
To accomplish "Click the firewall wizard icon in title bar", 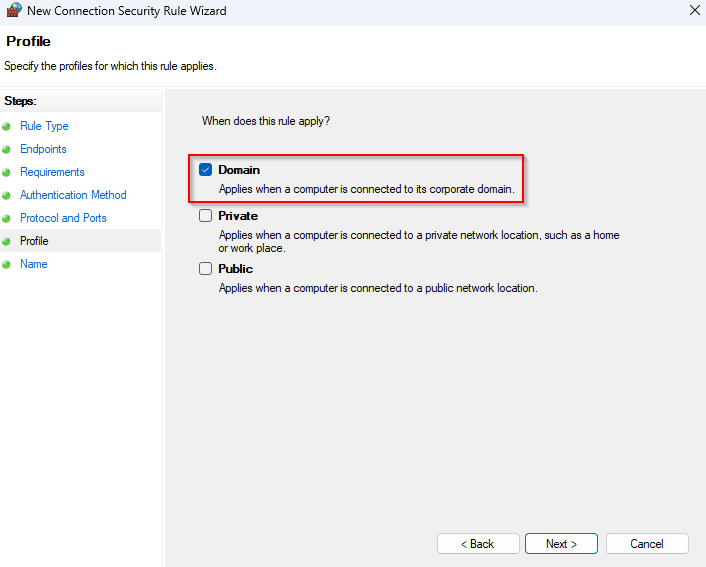I will [14, 11].
